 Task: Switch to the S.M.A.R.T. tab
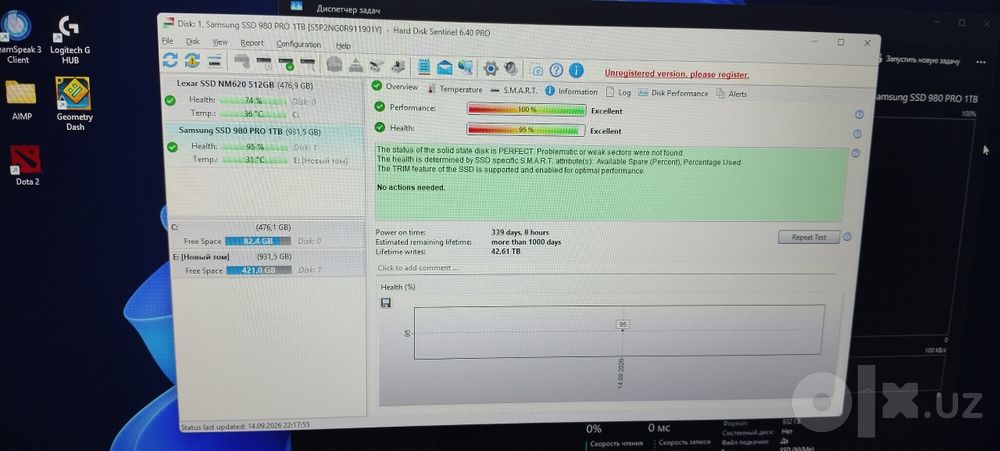click(514, 91)
